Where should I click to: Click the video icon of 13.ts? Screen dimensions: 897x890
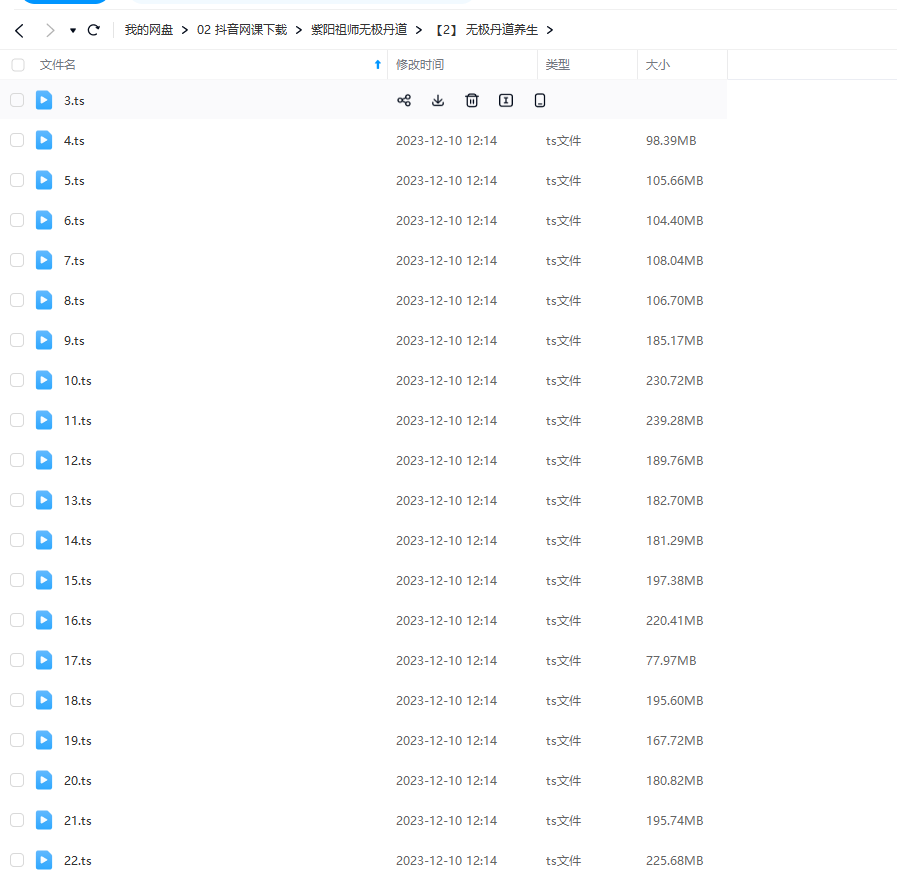click(x=44, y=500)
